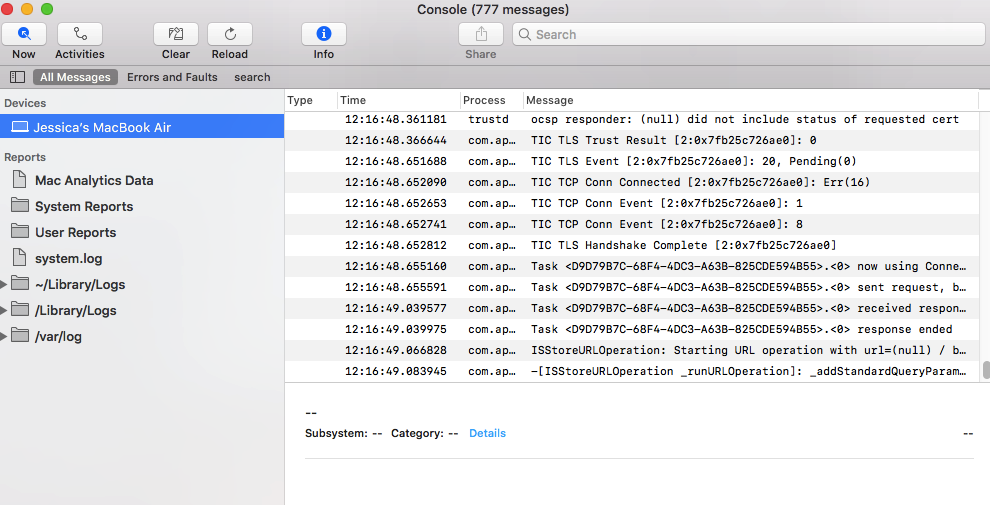Reload messages with the Reload icon
Screen dimensions: 990x505
(x=230, y=34)
